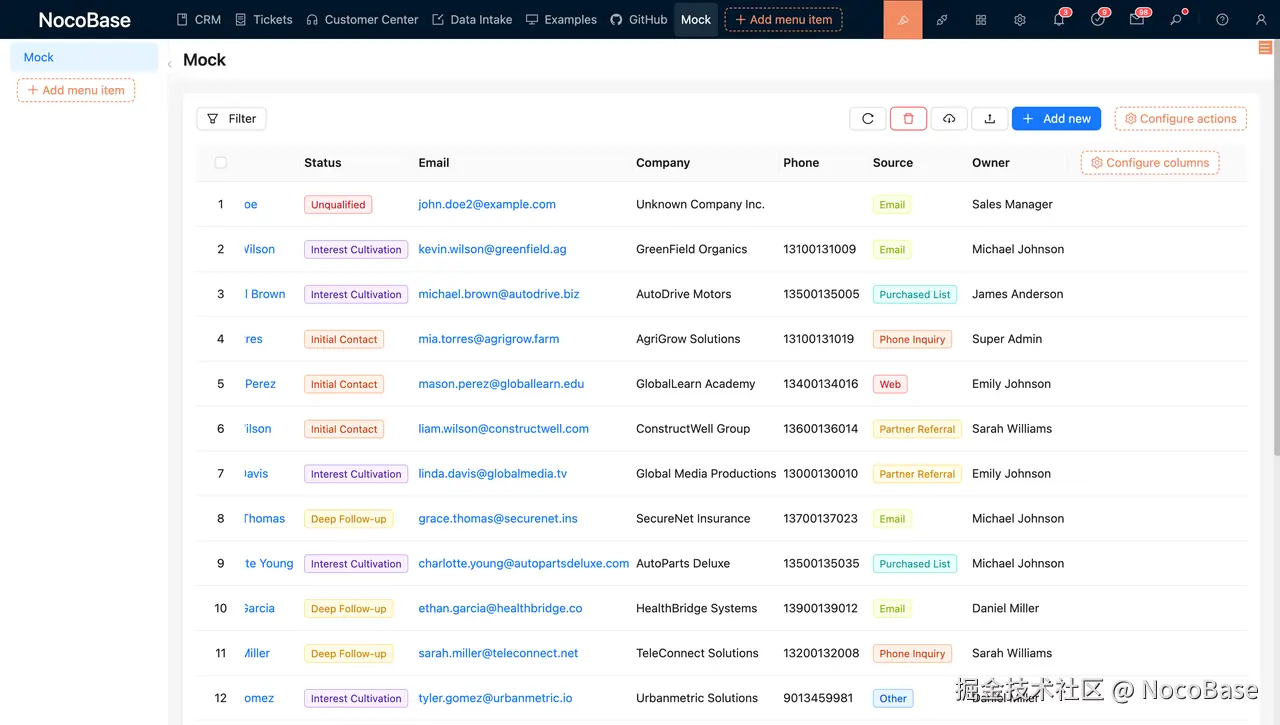This screenshot has height=725, width=1280.
Task: Click the cloud import button
Action: click(x=949, y=118)
